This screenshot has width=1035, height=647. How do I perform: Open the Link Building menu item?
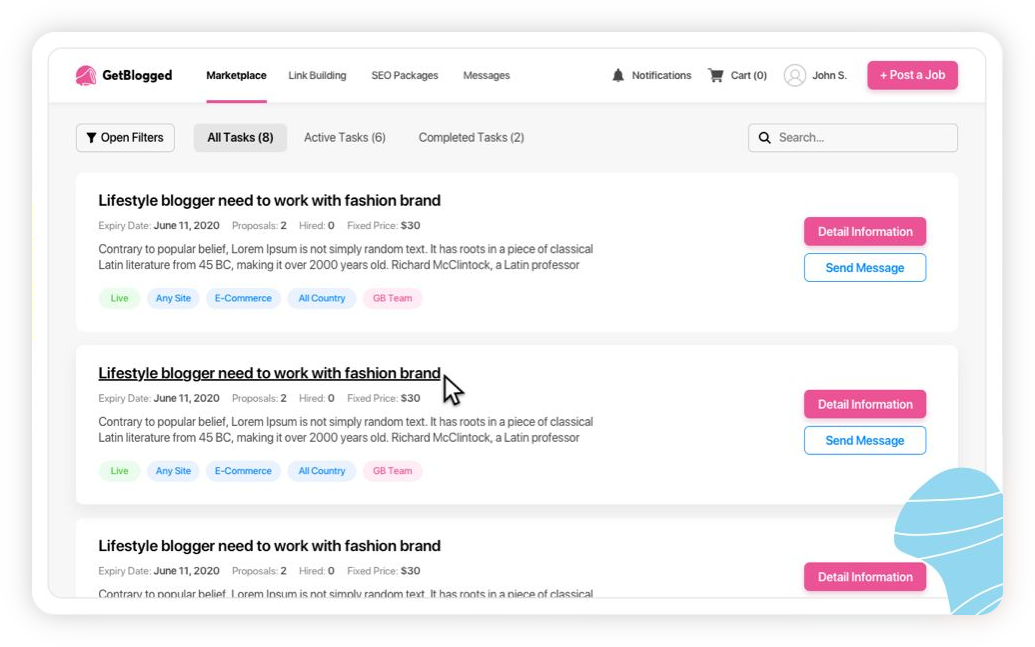(317, 75)
